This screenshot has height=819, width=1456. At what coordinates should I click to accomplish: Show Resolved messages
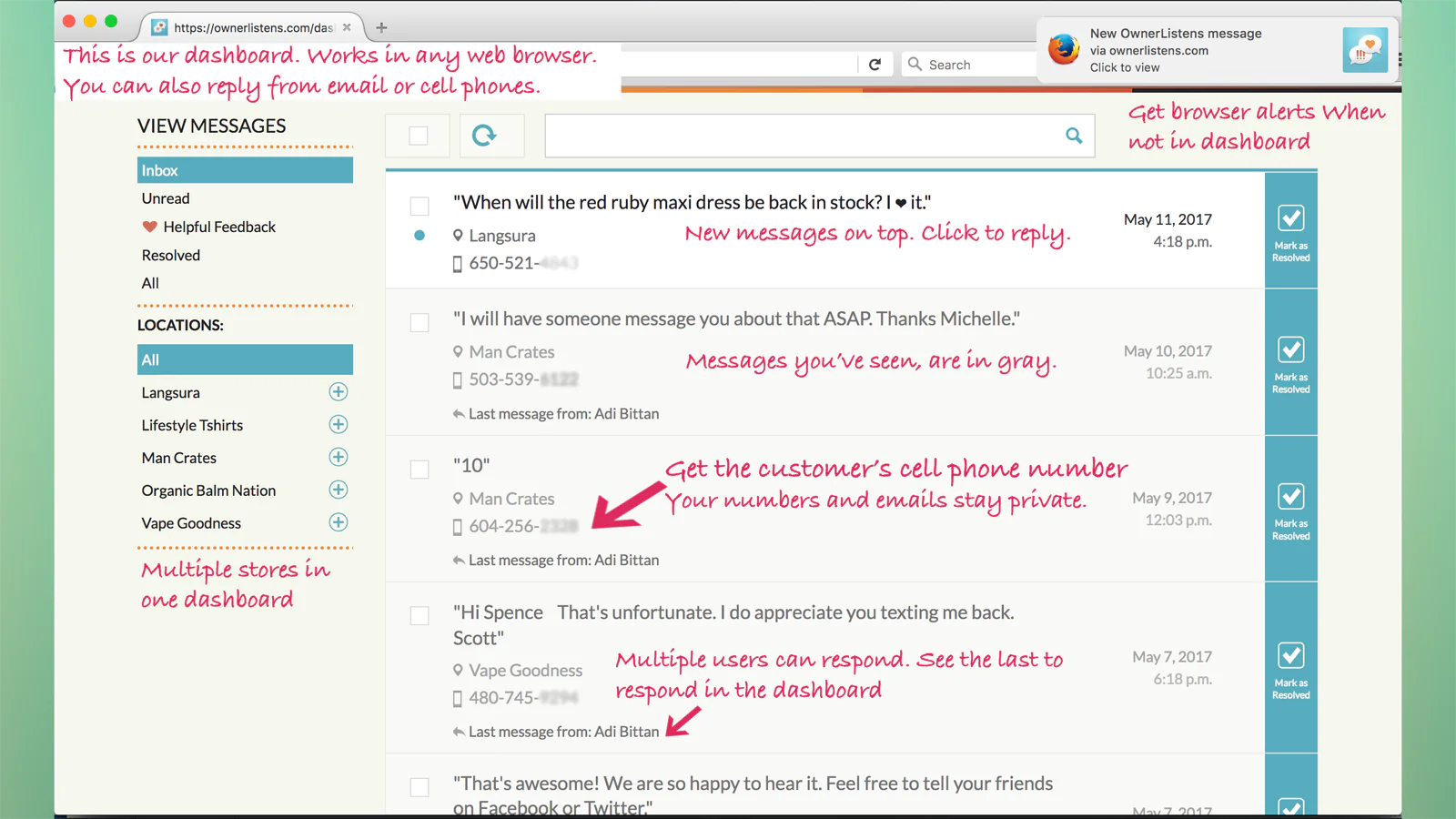pyautogui.click(x=171, y=256)
